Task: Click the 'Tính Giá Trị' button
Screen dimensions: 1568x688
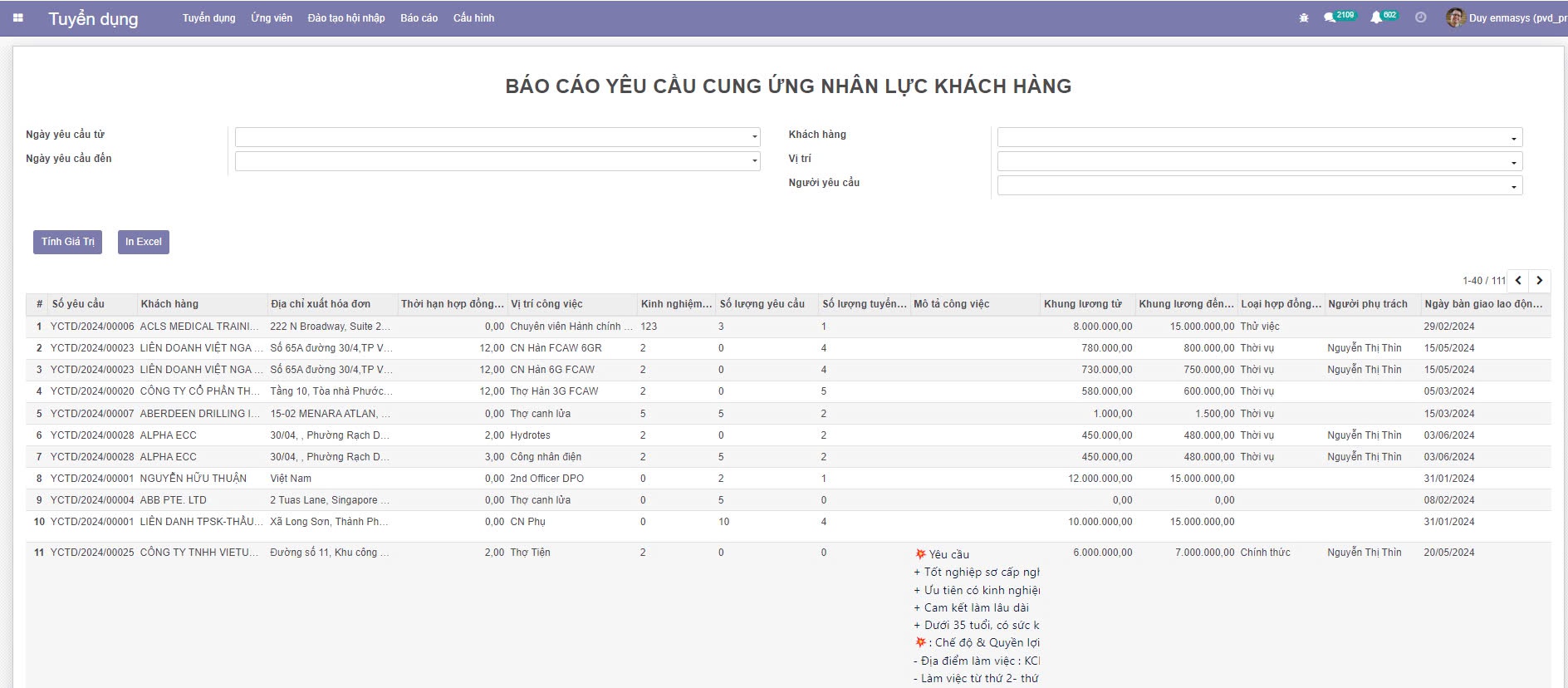Action: pyautogui.click(x=67, y=242)
